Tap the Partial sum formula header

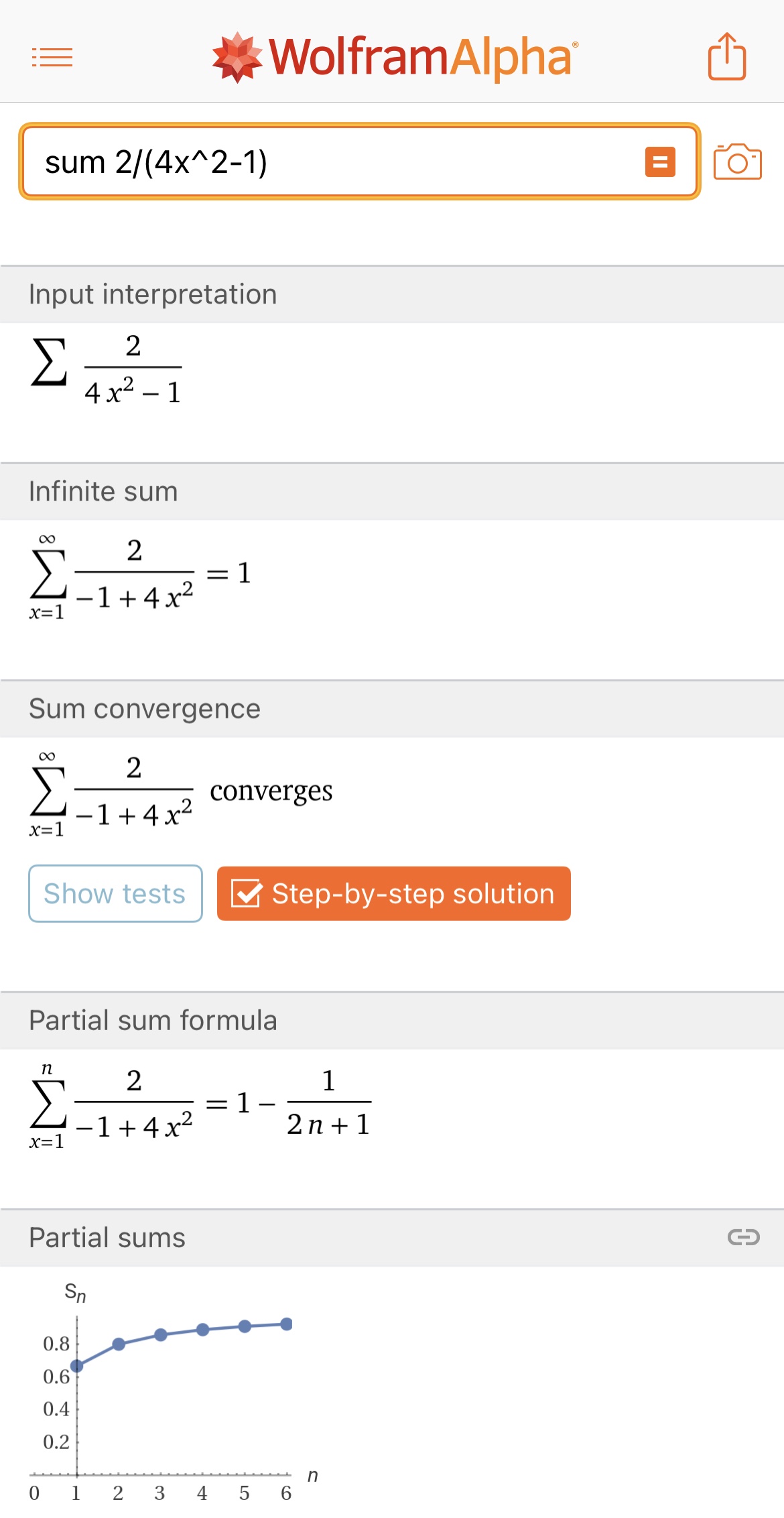153,1021
